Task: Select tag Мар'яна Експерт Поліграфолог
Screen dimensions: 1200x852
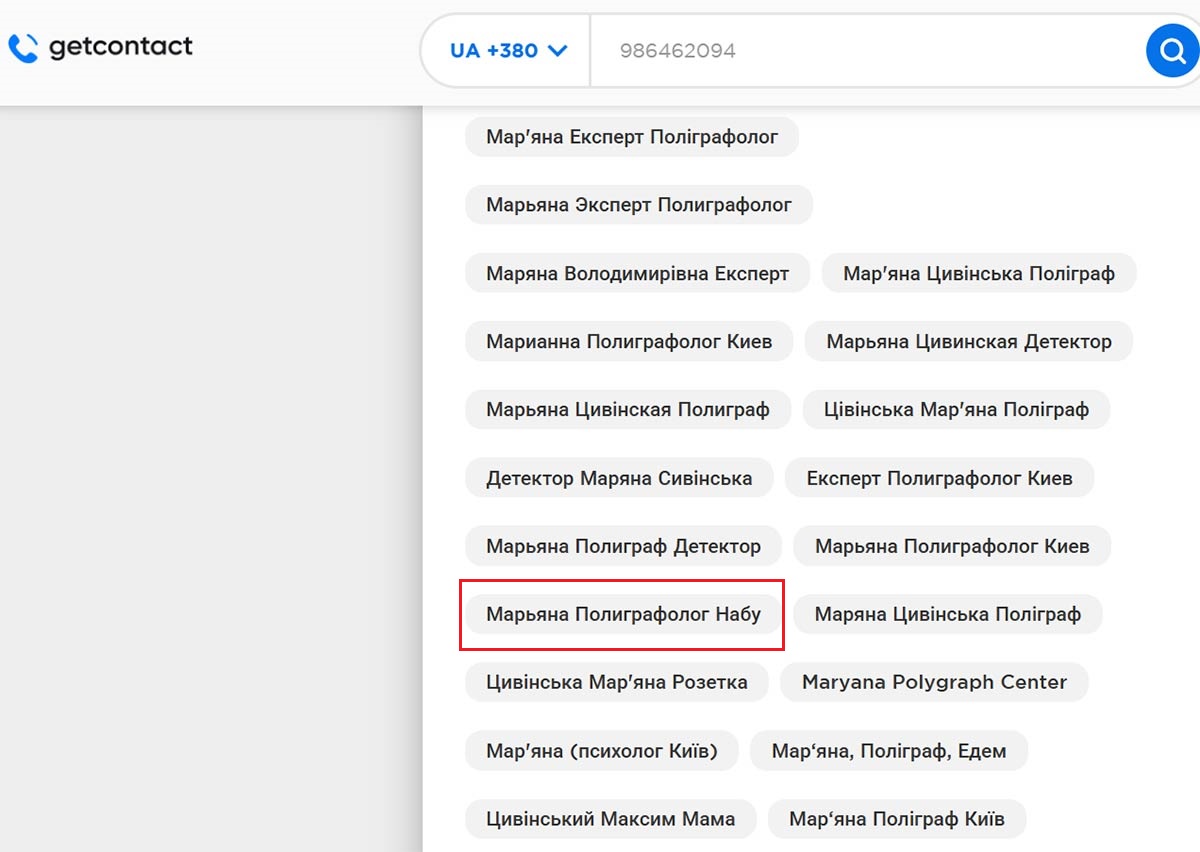Action: [x=631, y=136]
